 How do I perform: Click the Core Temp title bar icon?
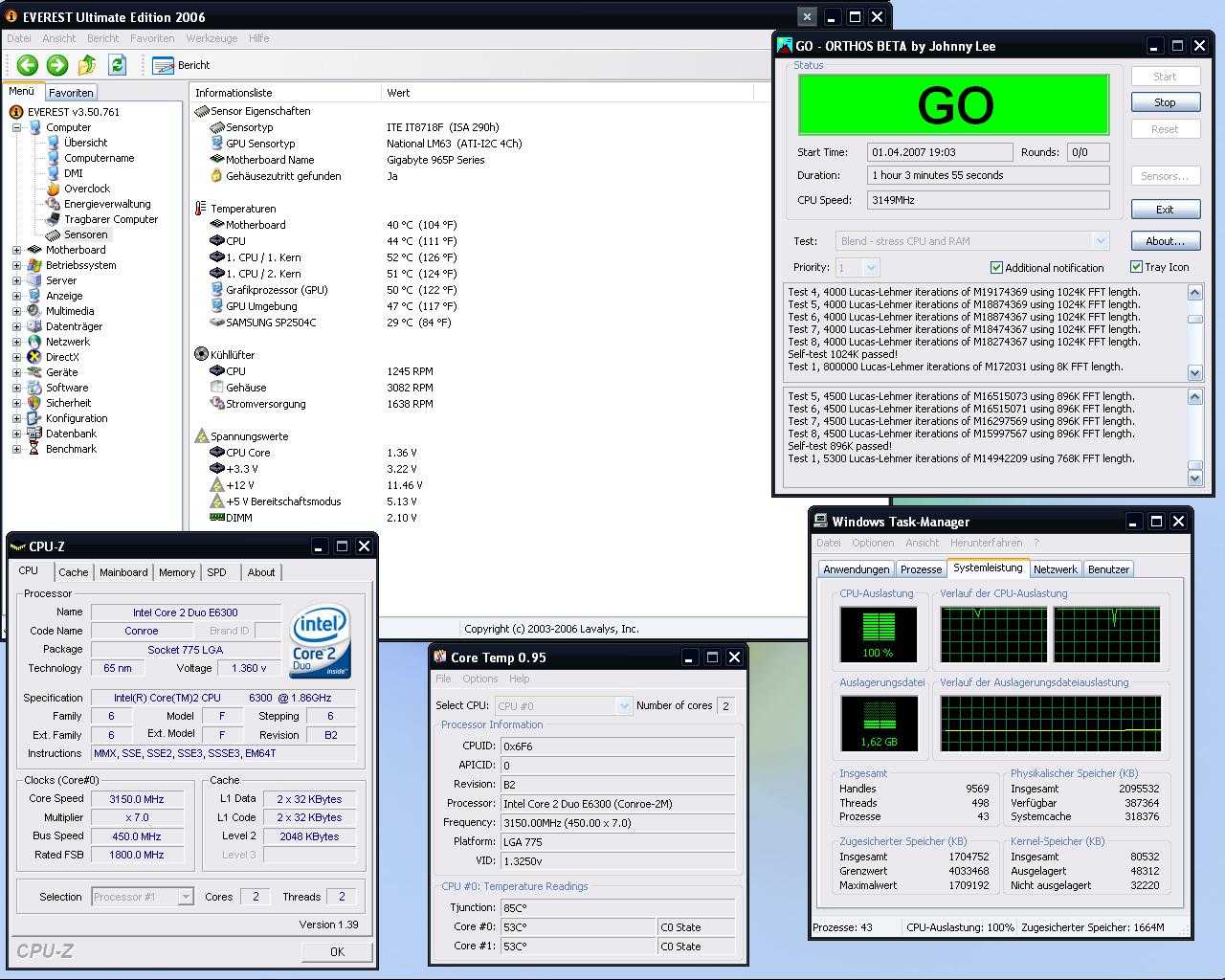[440, 657]
